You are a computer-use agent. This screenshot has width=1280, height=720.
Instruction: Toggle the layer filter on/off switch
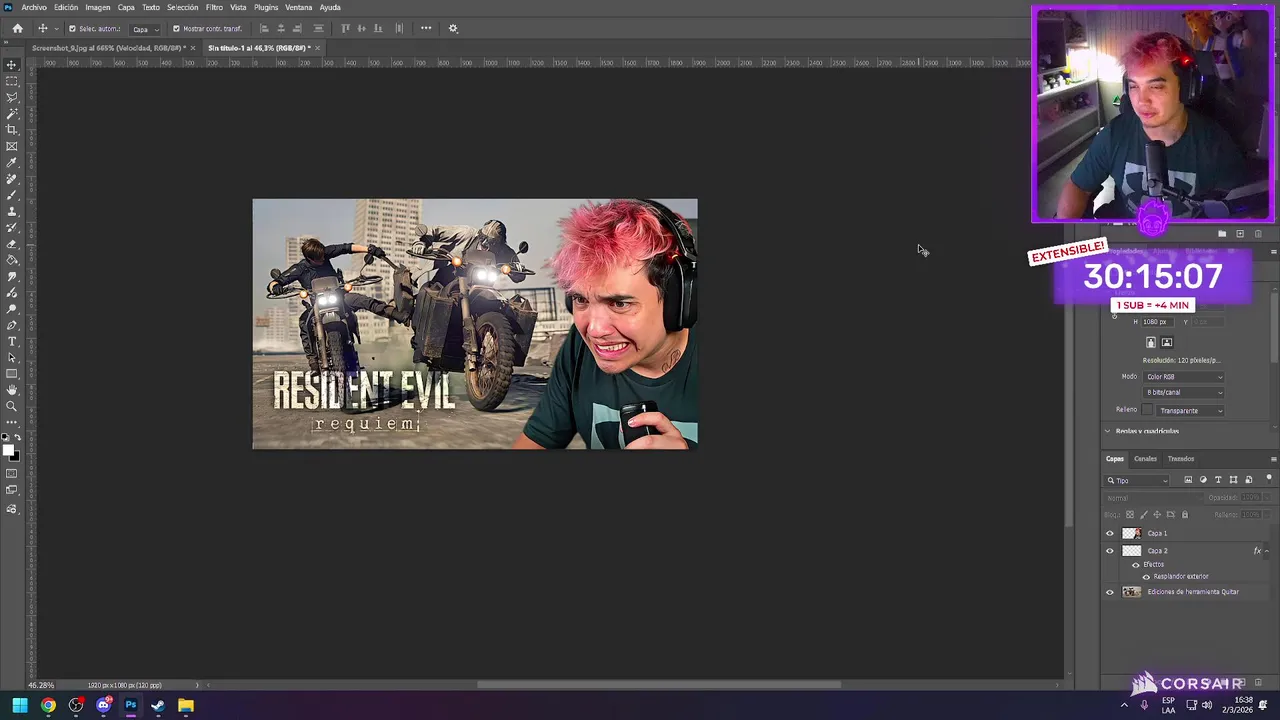tap(1269, 479)
